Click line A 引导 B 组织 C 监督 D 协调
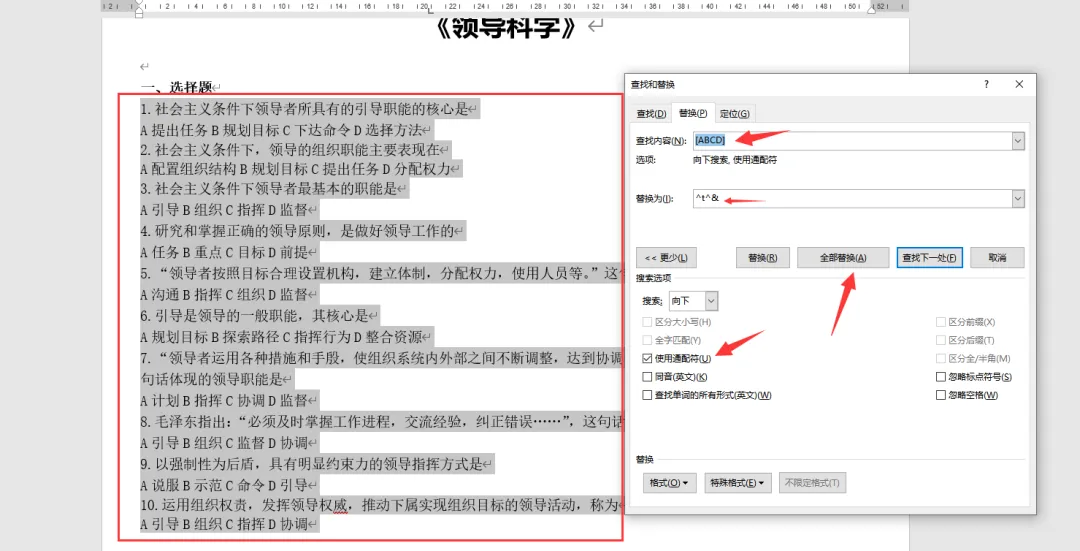 tap(224, 443)
